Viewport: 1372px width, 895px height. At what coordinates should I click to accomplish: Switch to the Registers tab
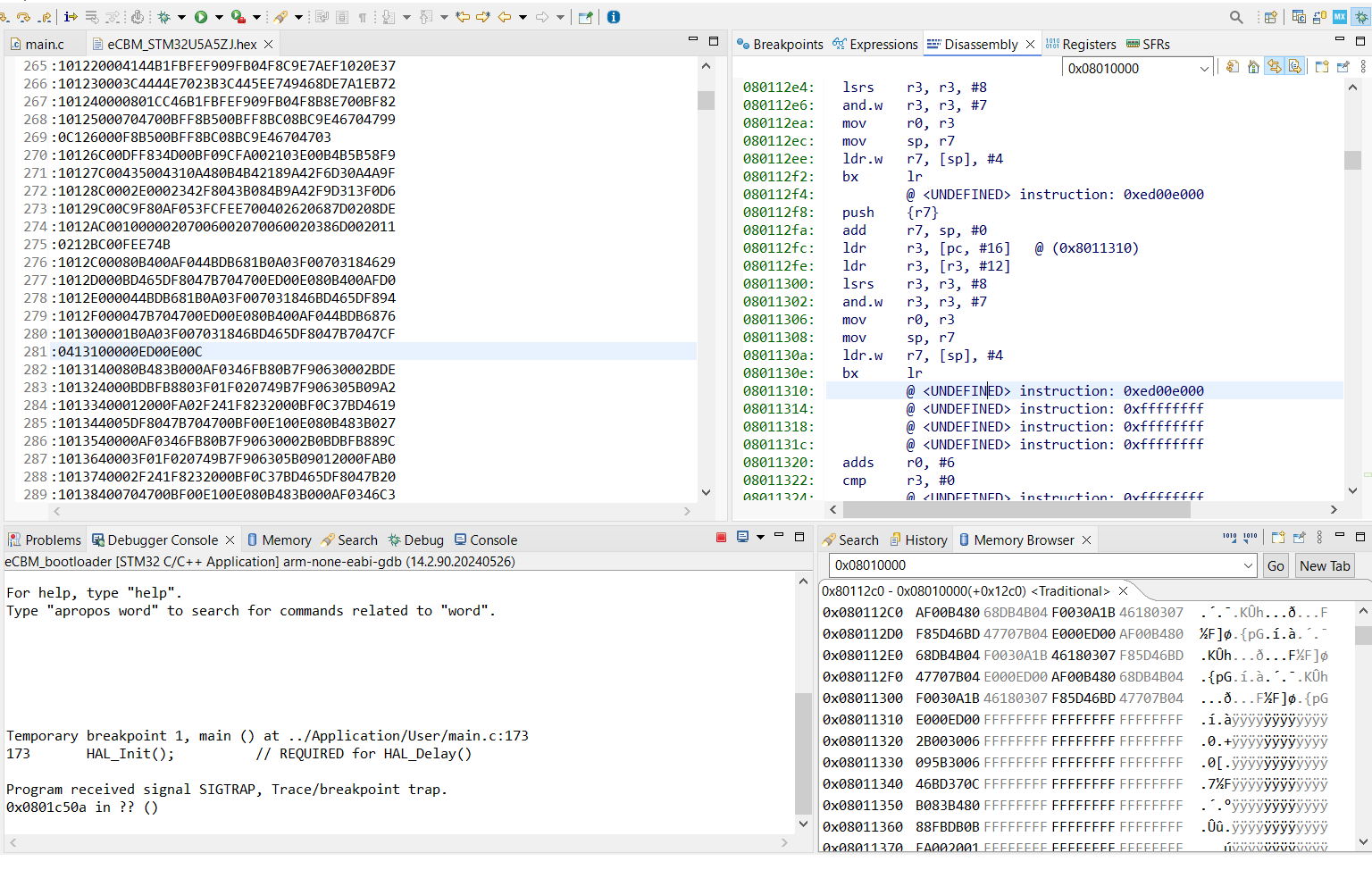[1081, 45]
